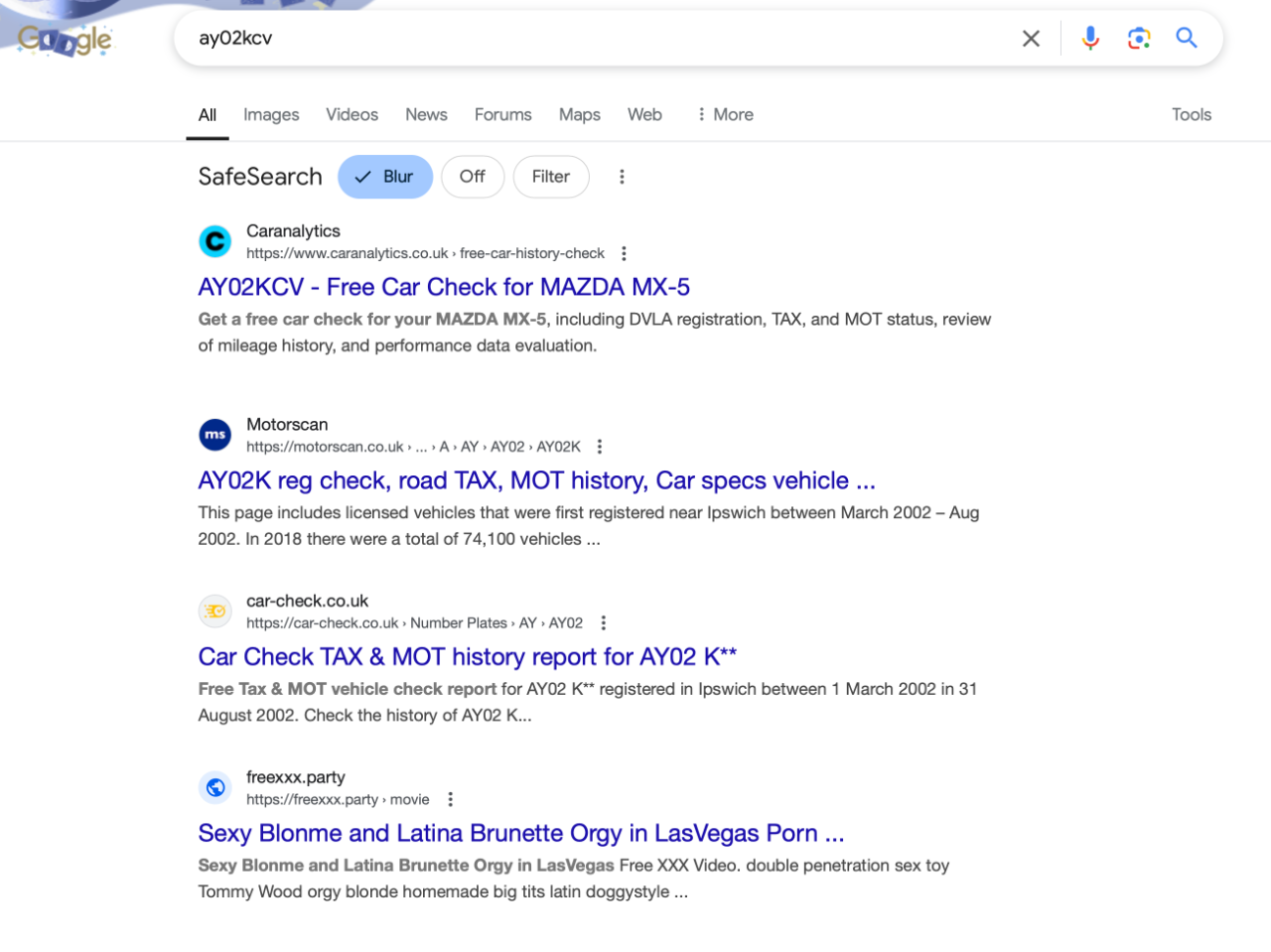Click the Google logo

coord(66,39)
